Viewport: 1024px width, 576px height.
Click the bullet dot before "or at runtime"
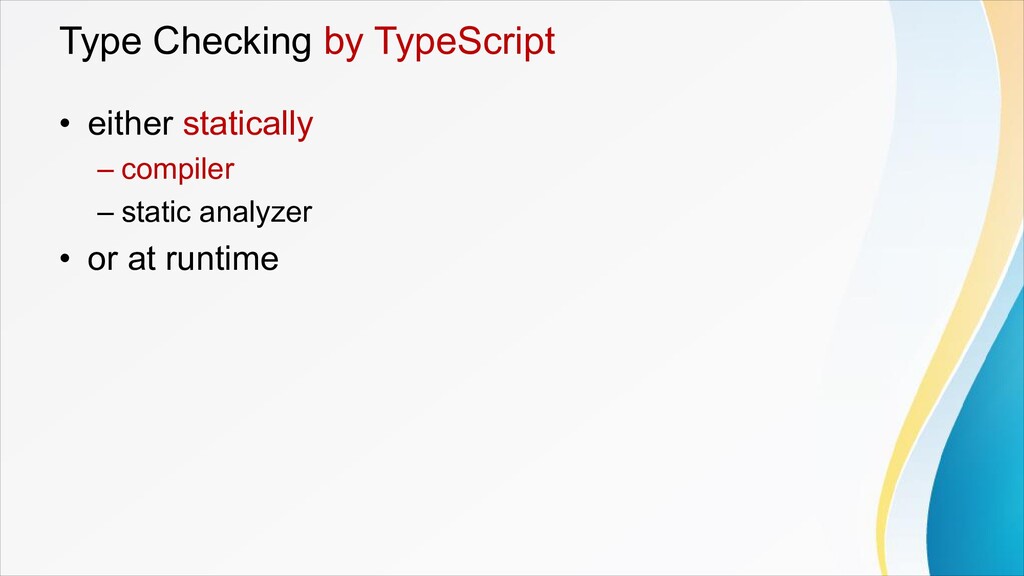64,260
